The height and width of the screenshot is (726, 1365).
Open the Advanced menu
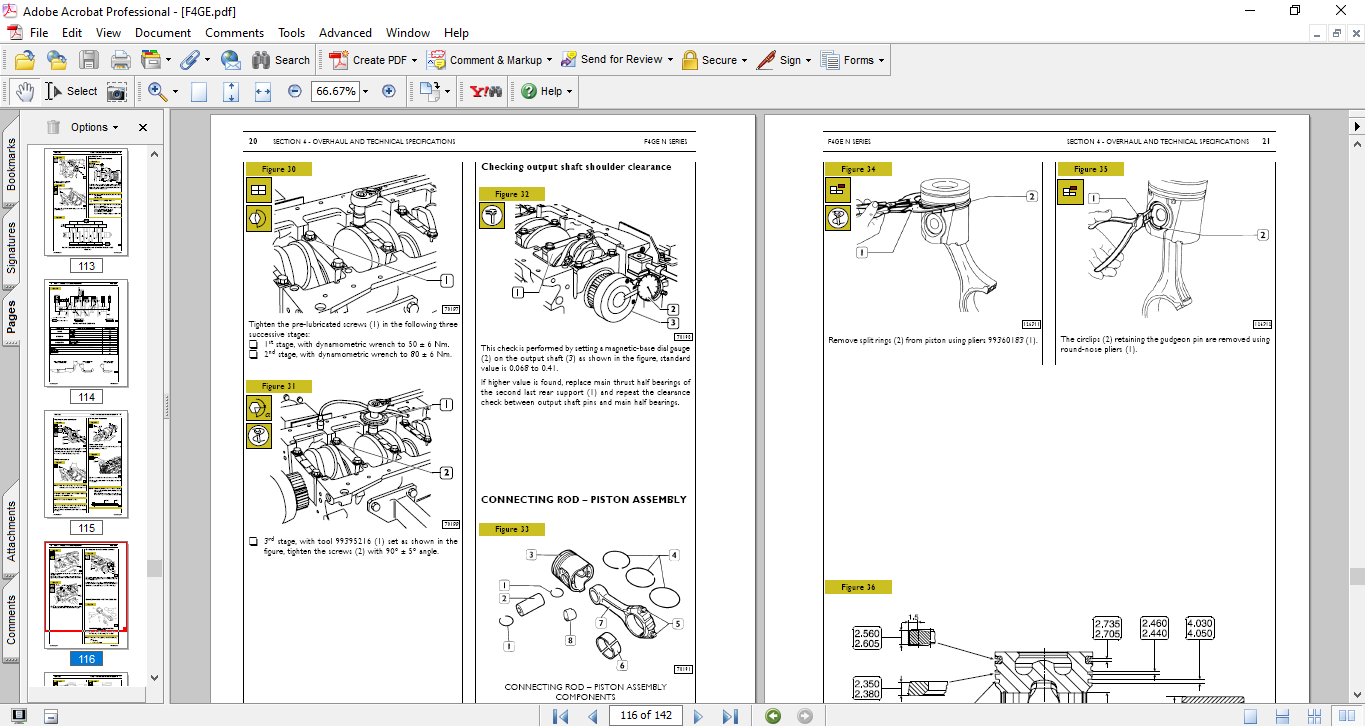point(347,33)
